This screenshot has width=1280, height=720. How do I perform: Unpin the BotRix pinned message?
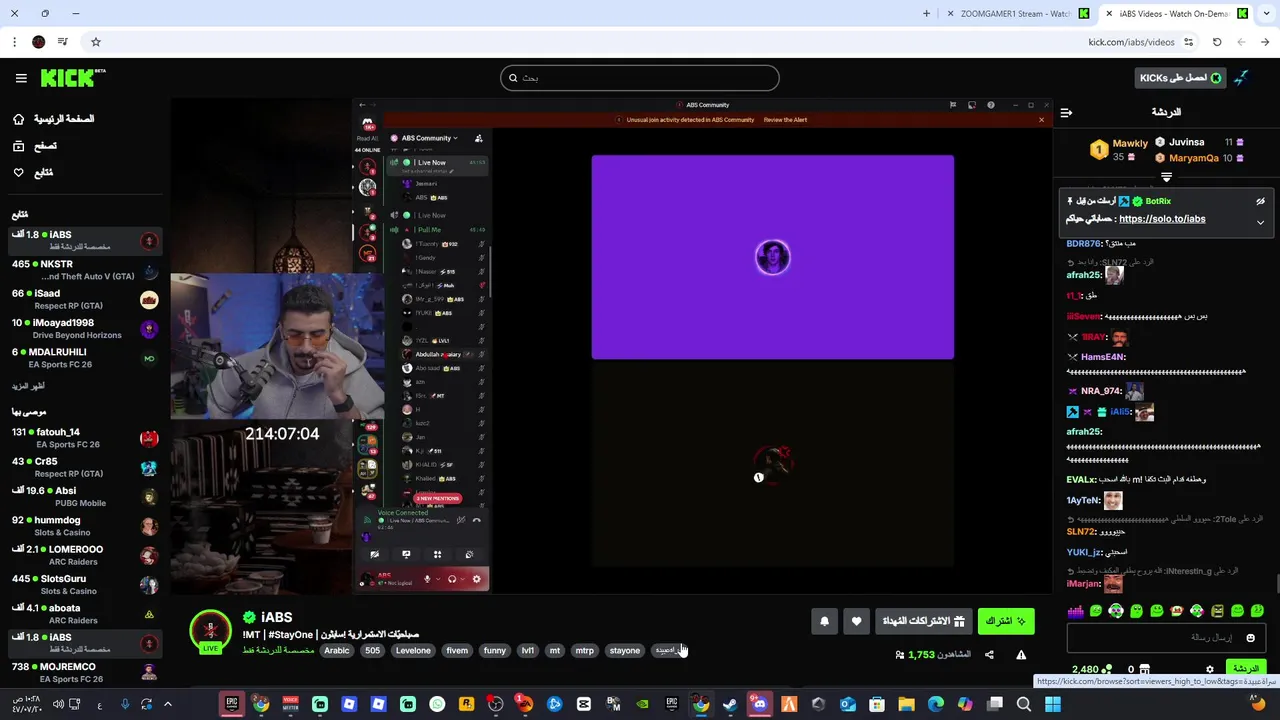click(1260, 201)
